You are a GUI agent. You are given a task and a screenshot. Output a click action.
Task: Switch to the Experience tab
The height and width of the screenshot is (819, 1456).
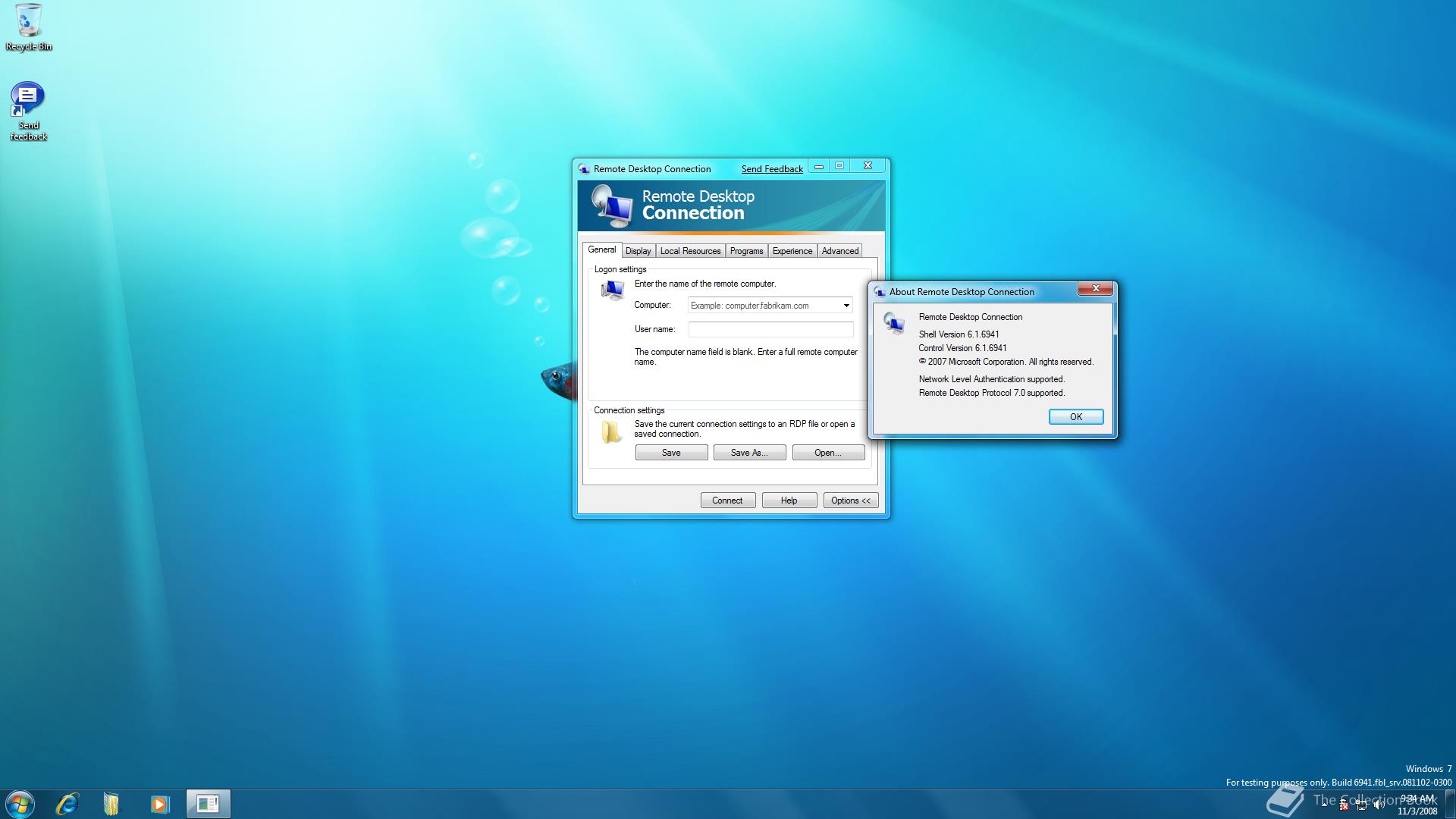[x=792, y=251]
